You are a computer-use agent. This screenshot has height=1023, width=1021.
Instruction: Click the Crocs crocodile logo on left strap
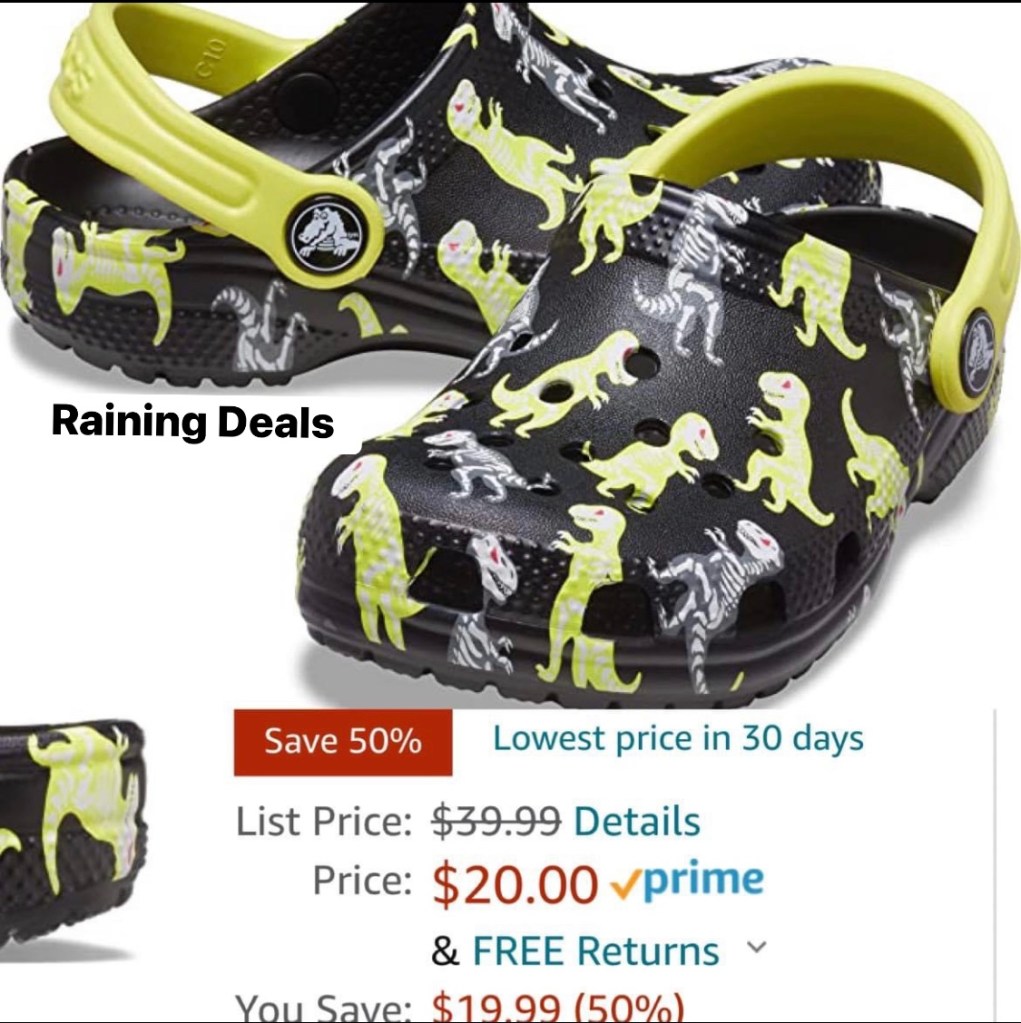(325, 233)
